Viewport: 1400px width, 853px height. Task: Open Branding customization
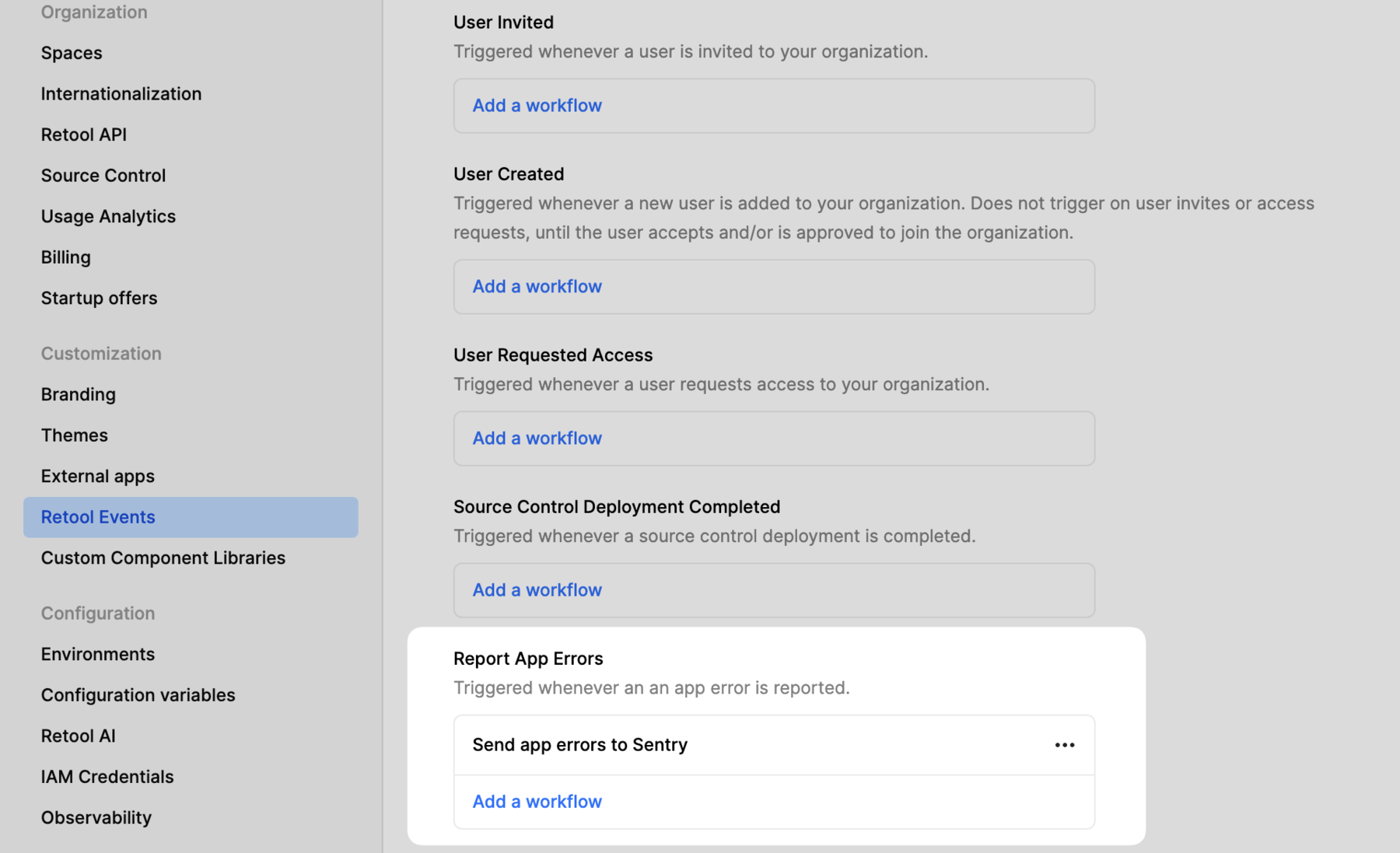point(79,394)
